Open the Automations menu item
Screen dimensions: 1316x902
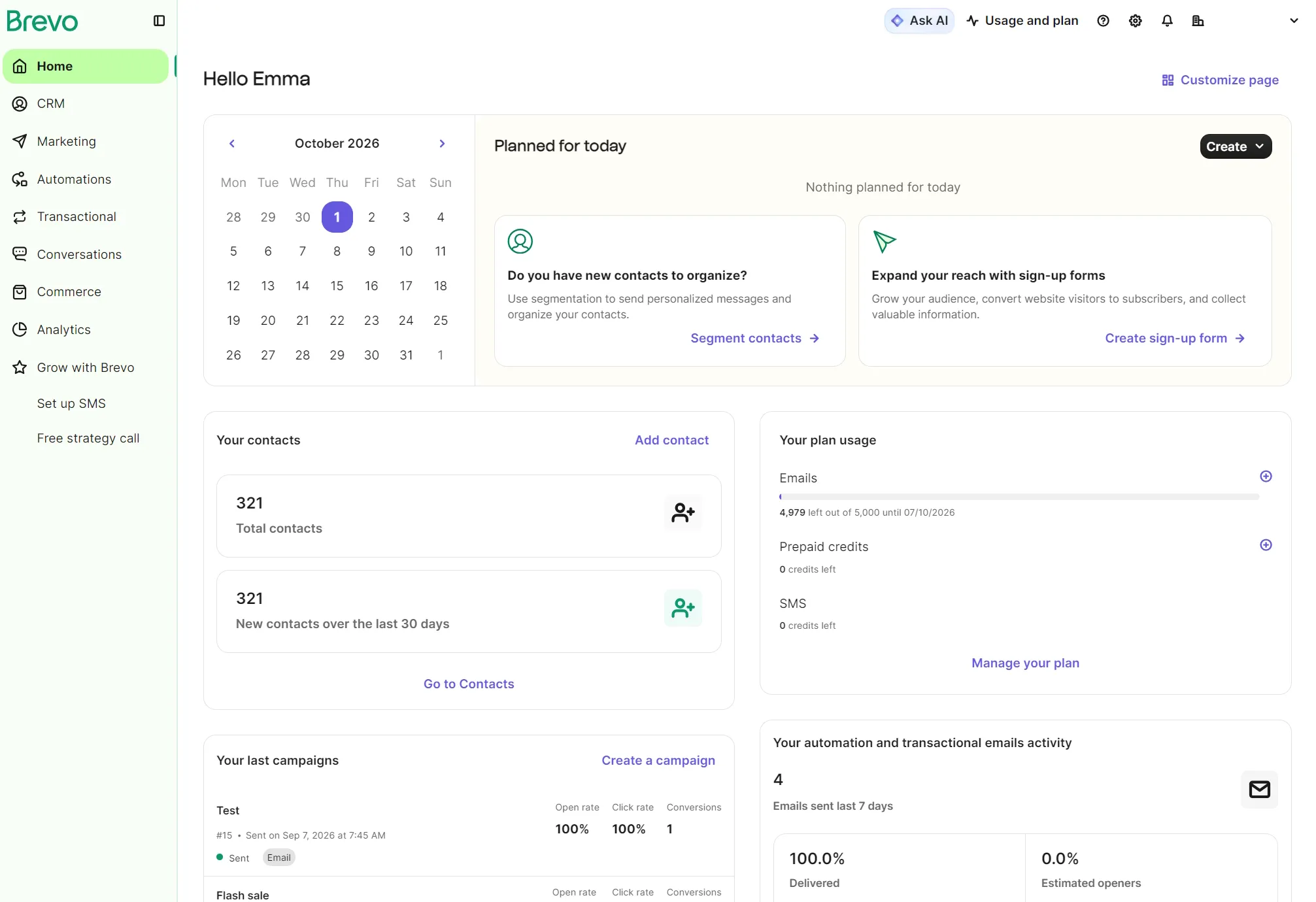(86, 180)
